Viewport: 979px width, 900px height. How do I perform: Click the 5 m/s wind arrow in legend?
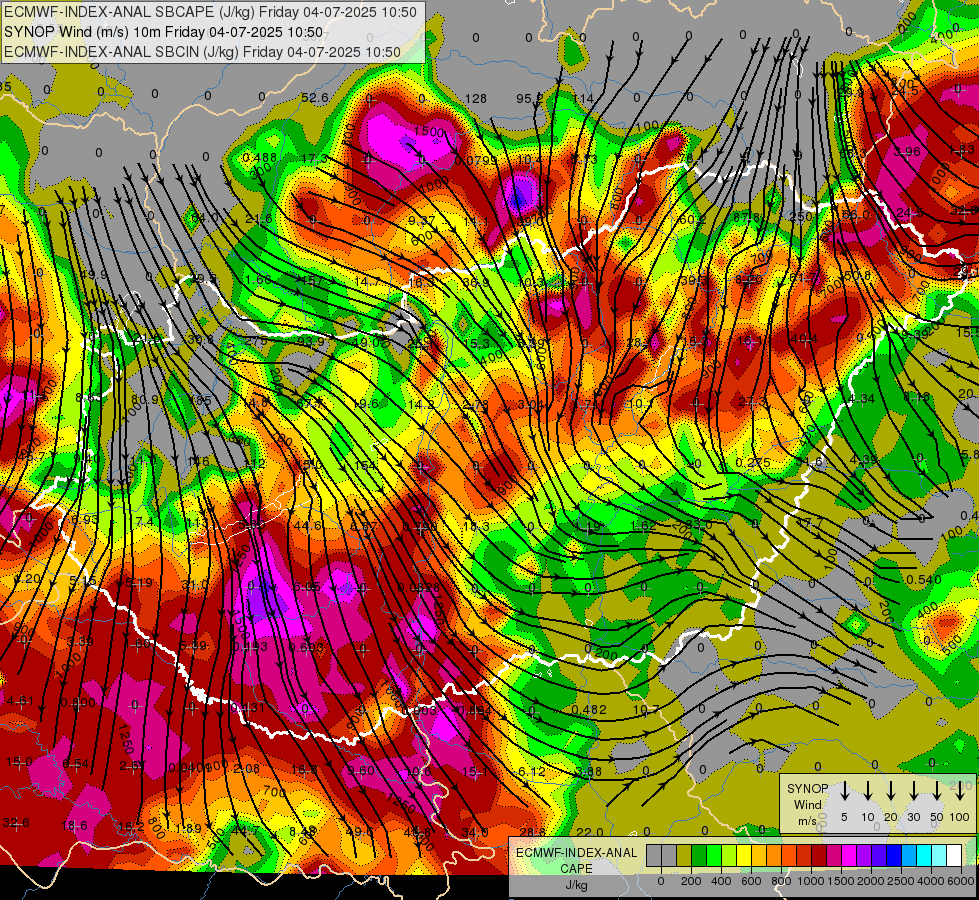[x=844, y=791]
